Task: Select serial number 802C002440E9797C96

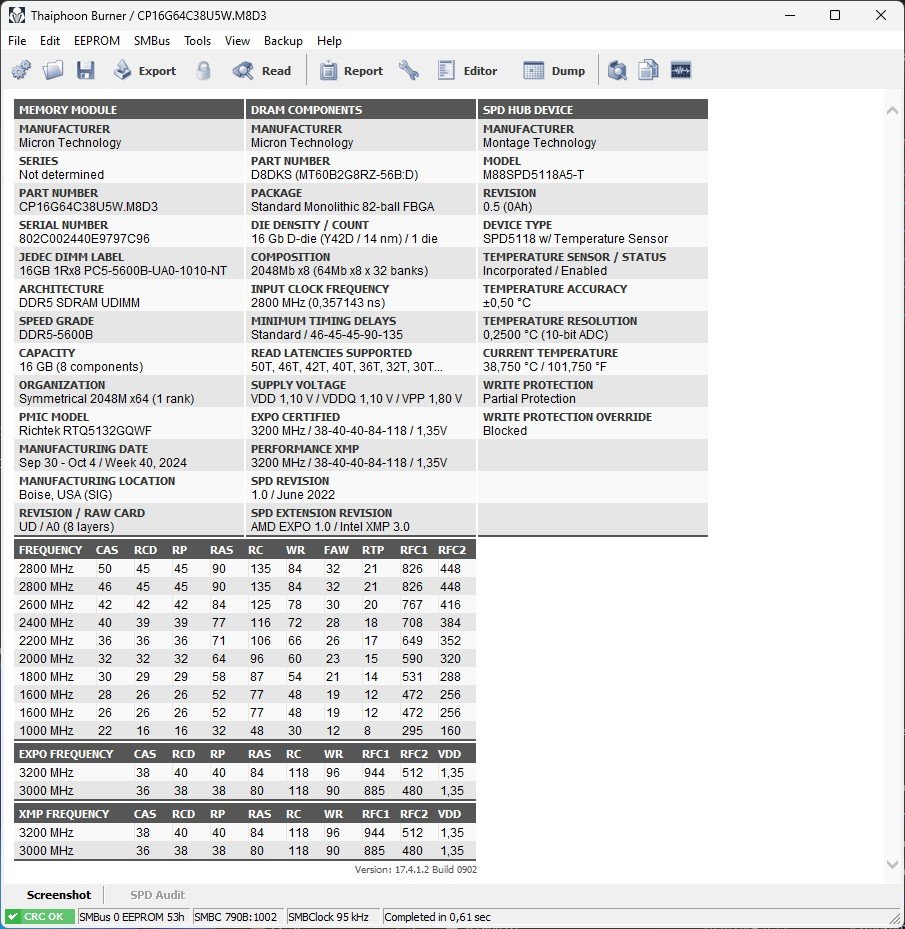Action: point(84,239)
